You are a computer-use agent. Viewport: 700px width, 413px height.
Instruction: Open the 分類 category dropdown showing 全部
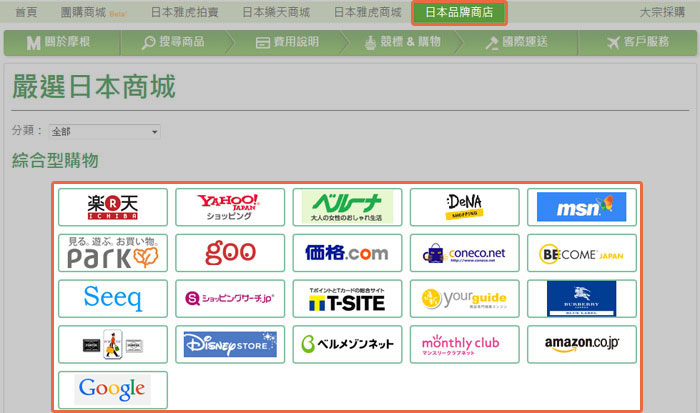coord(104,132)
